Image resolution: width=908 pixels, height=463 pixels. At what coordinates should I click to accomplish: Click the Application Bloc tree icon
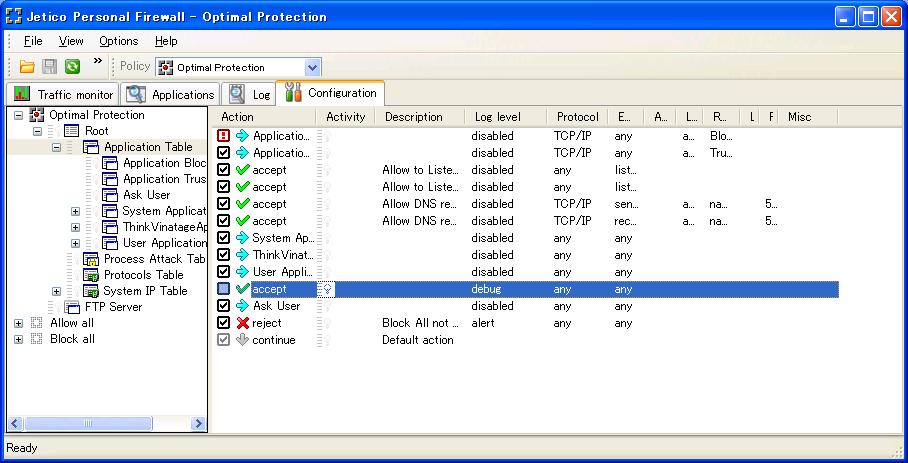109,163
